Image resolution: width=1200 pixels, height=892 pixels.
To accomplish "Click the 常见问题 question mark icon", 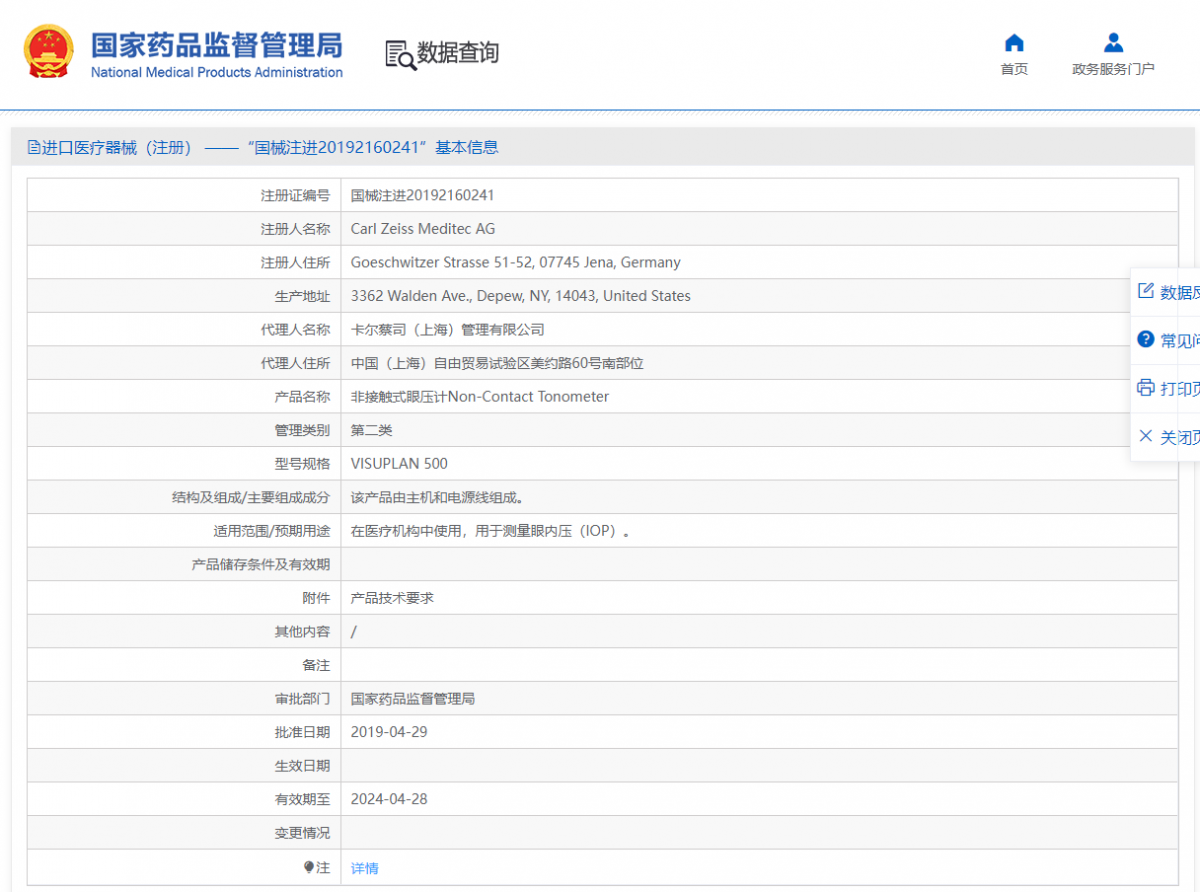I will (1146, 340).
